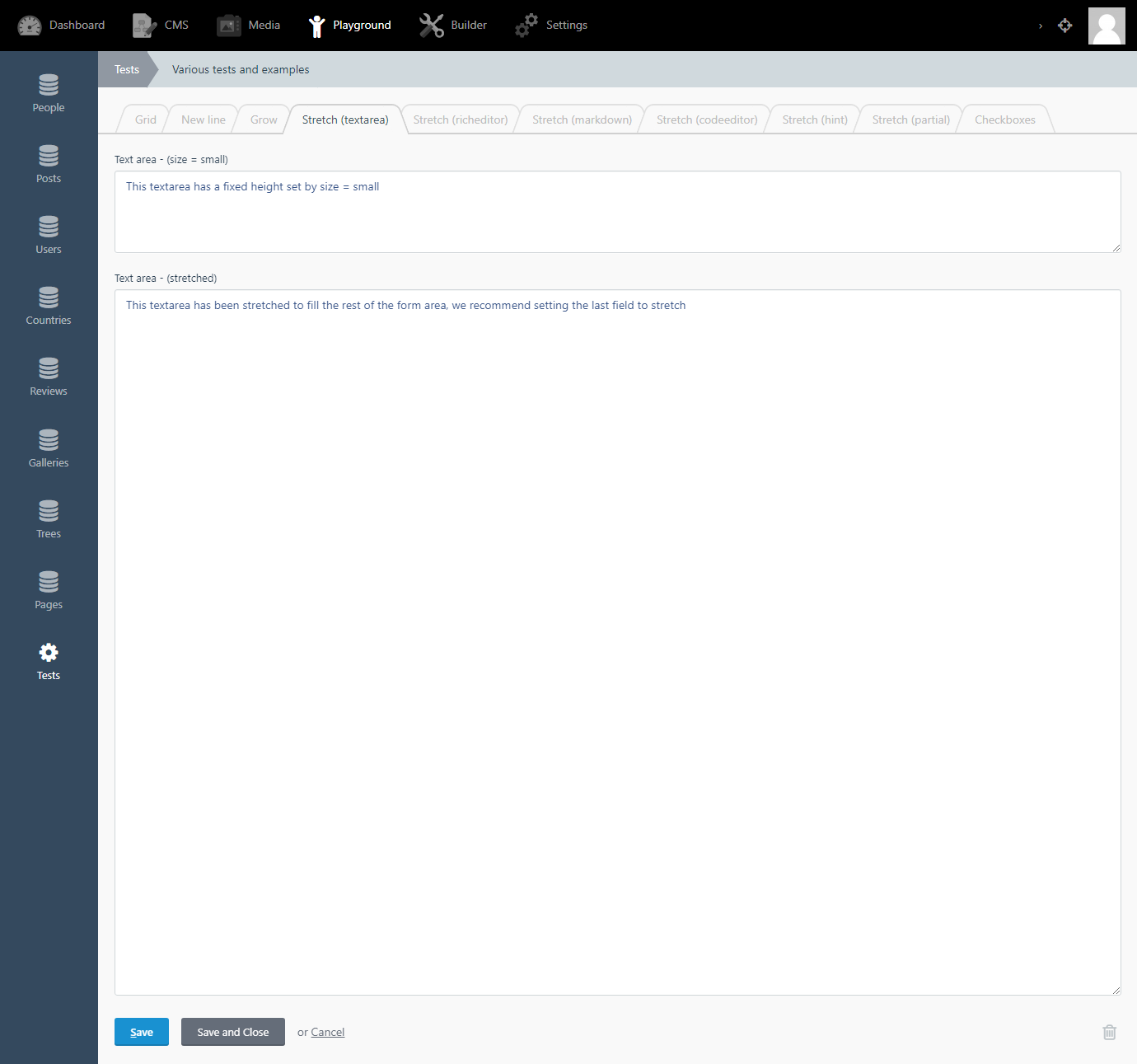Select the Grid tab
This screenshot has width=1137, height=1064.
[144, 120]
